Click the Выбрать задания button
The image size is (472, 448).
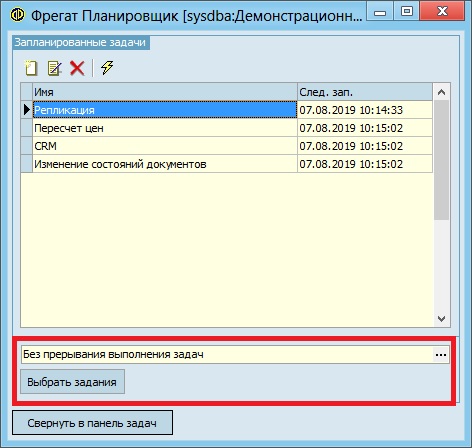tap(72, 382)
